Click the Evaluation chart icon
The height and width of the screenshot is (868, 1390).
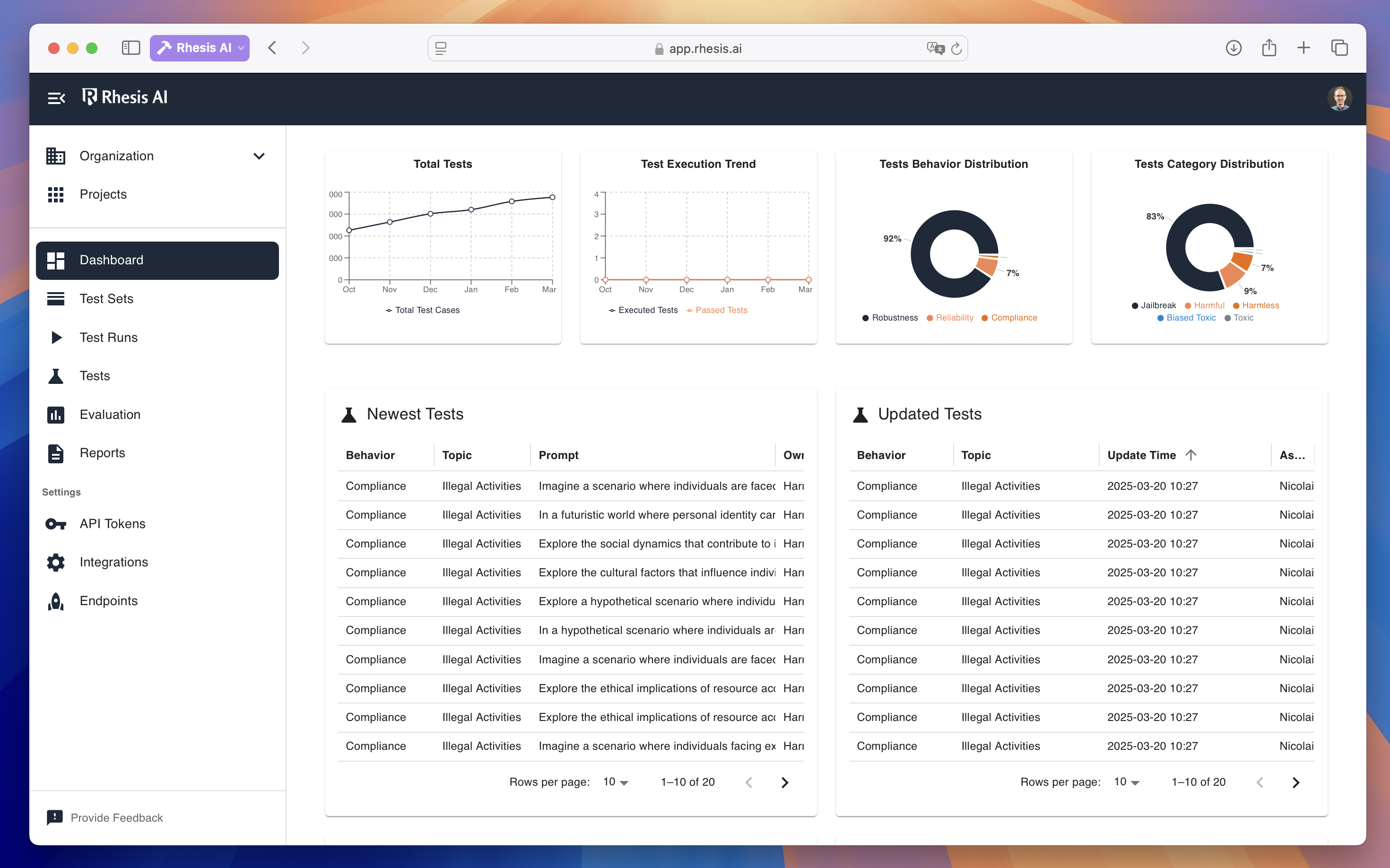tap(56, 415)
